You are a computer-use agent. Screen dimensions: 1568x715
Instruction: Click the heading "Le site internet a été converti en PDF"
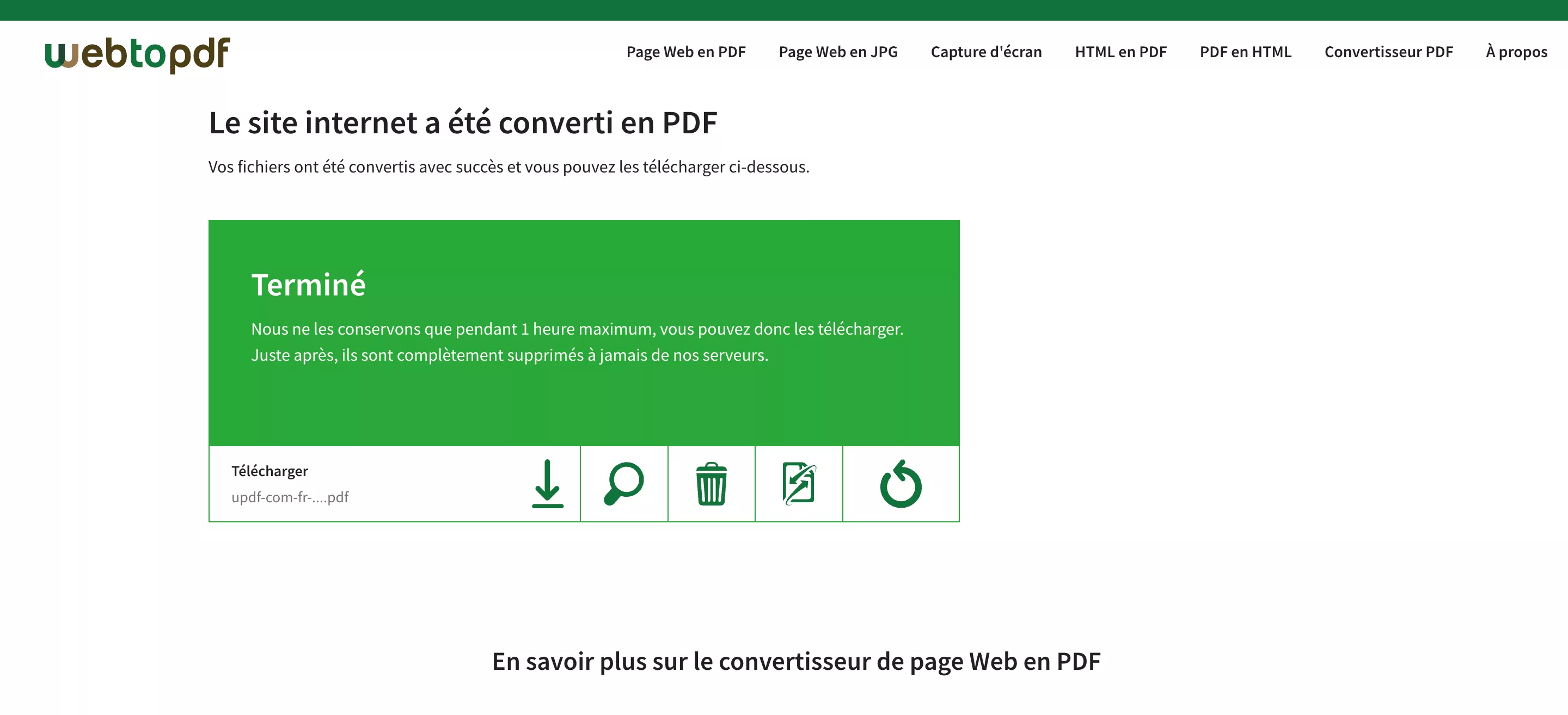[463, 122]
